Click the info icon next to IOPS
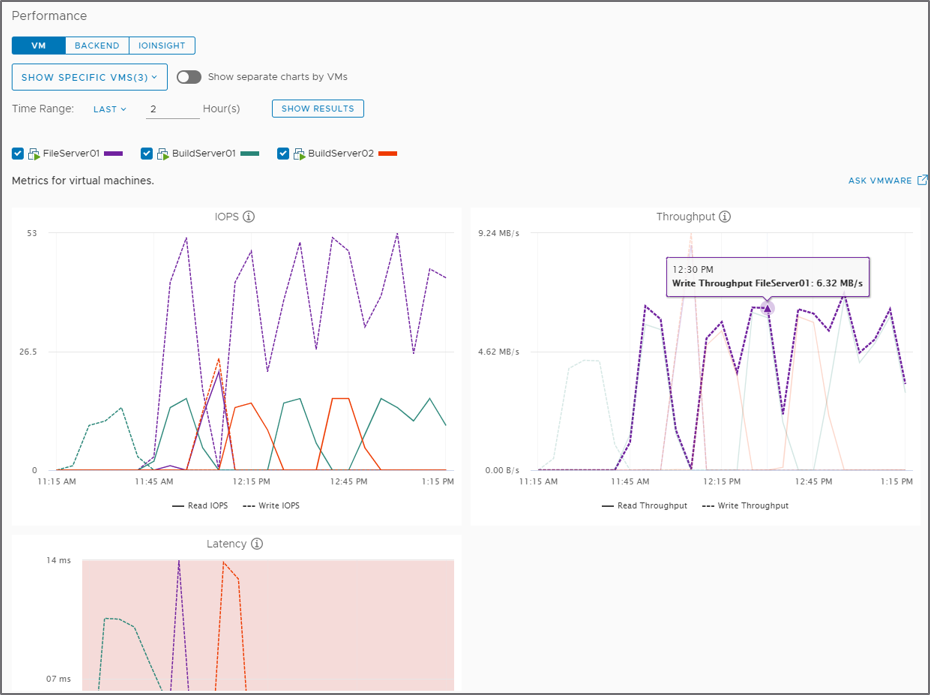The image size is (930, 695). [249, 216]
